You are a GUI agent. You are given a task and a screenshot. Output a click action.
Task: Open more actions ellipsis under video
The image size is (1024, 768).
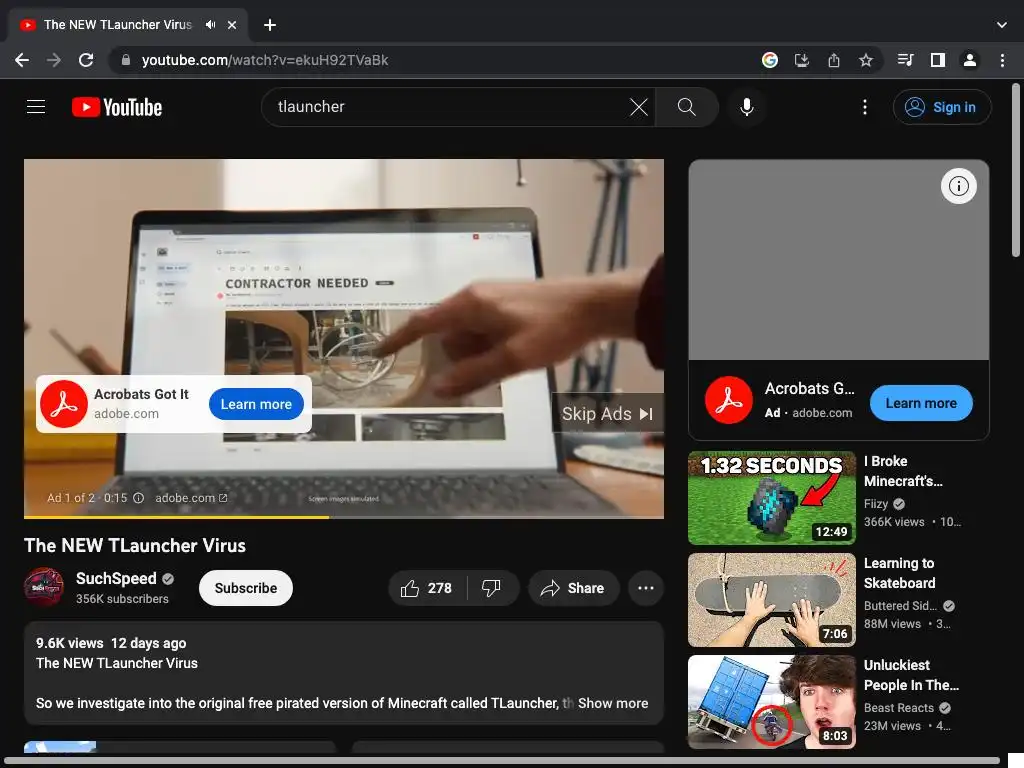tap(646, 588)
